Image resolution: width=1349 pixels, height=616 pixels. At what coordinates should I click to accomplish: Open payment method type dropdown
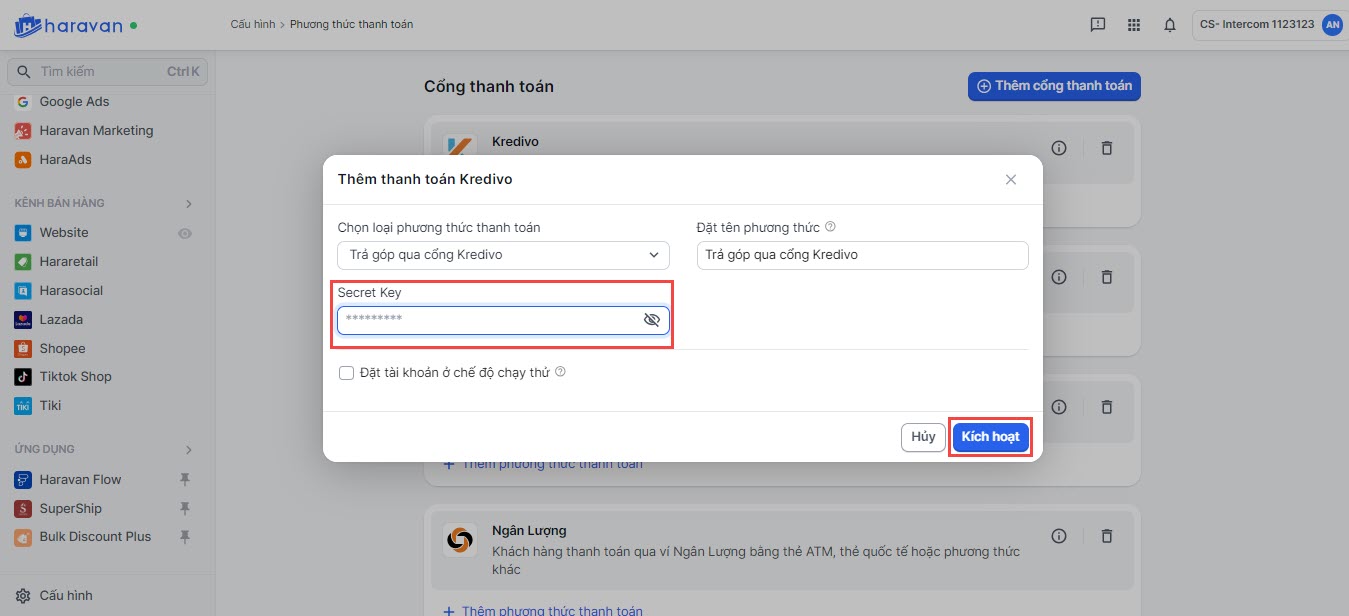click(x=503, y=255)
